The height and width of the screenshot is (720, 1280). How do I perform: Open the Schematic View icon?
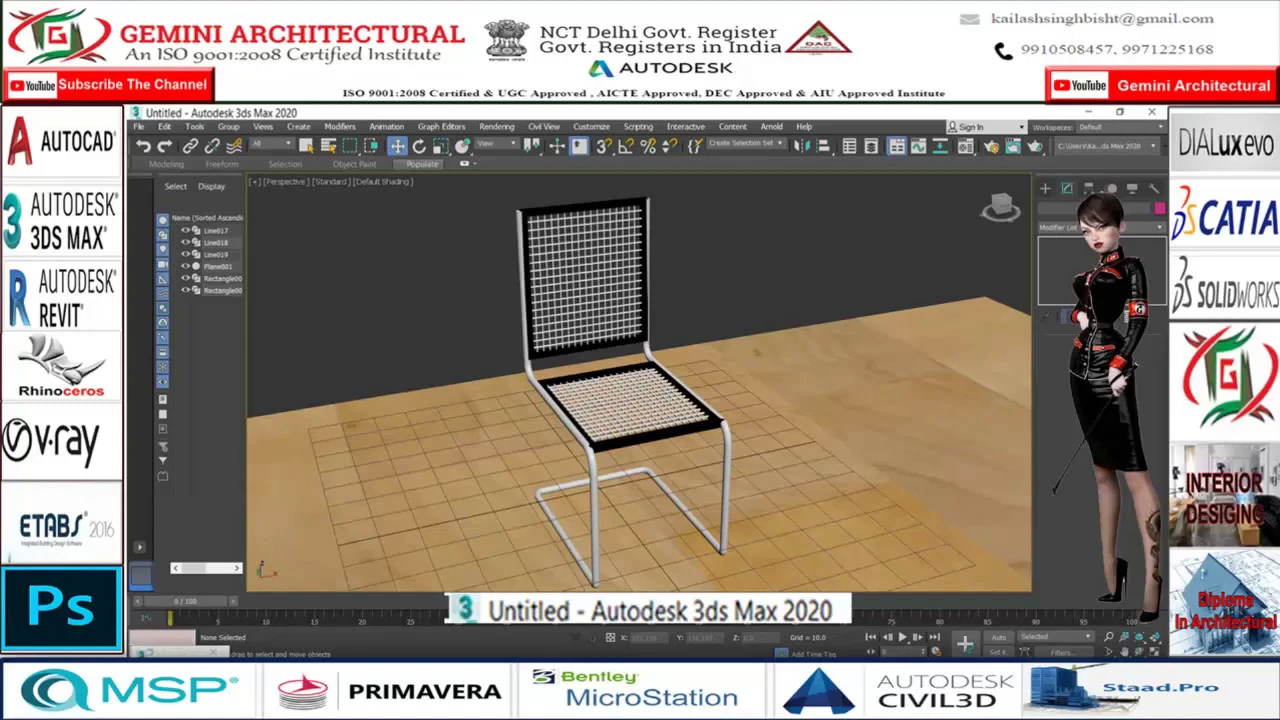(x=940, y=147)
